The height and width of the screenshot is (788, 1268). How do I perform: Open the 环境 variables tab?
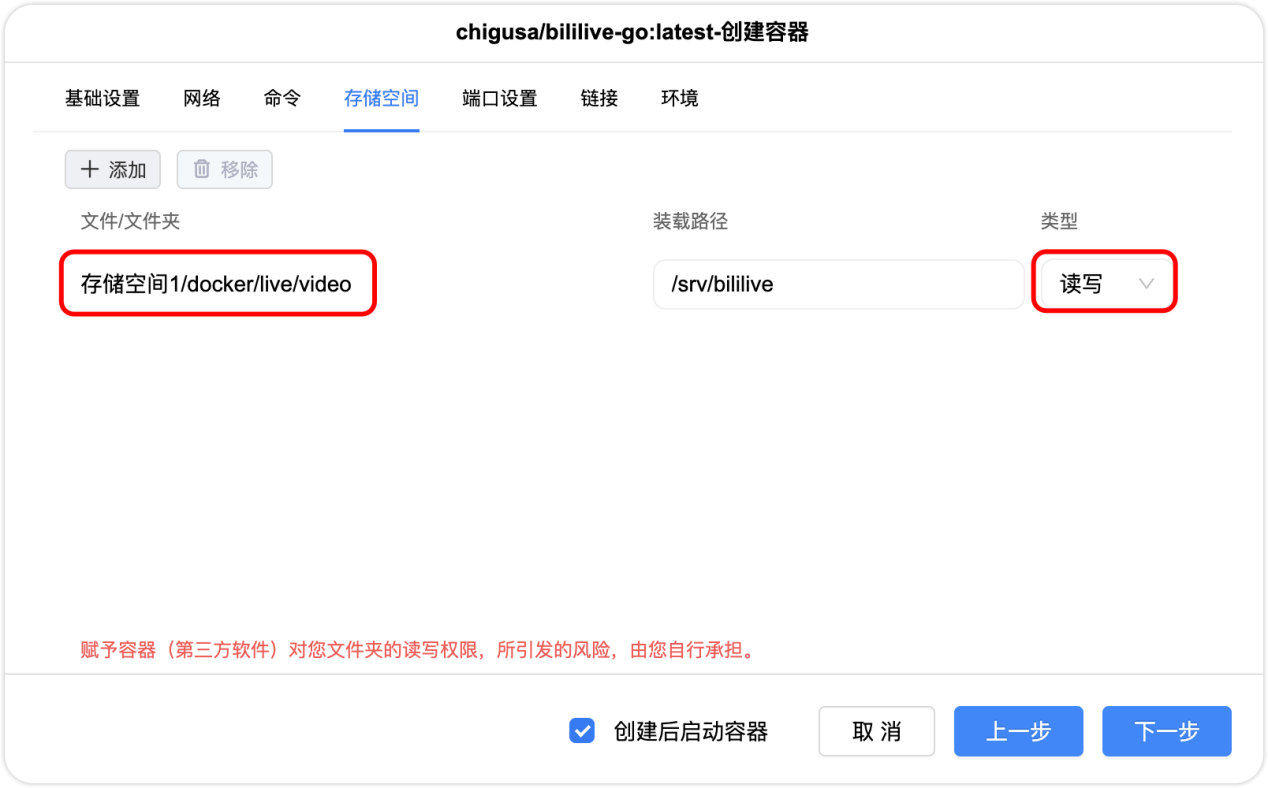tap(679, 97)
